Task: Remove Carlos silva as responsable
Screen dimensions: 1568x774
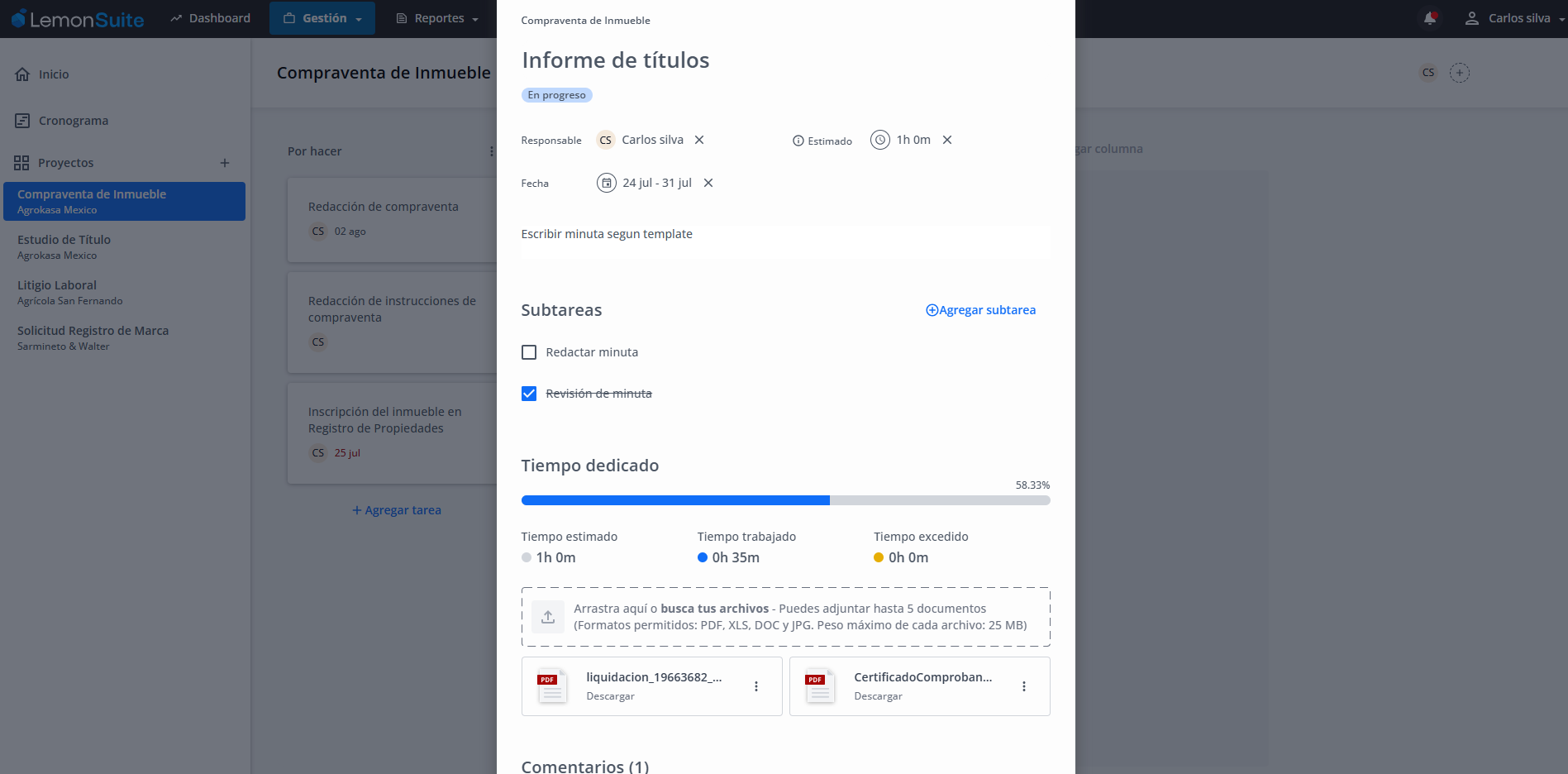Action: point(699,140)
